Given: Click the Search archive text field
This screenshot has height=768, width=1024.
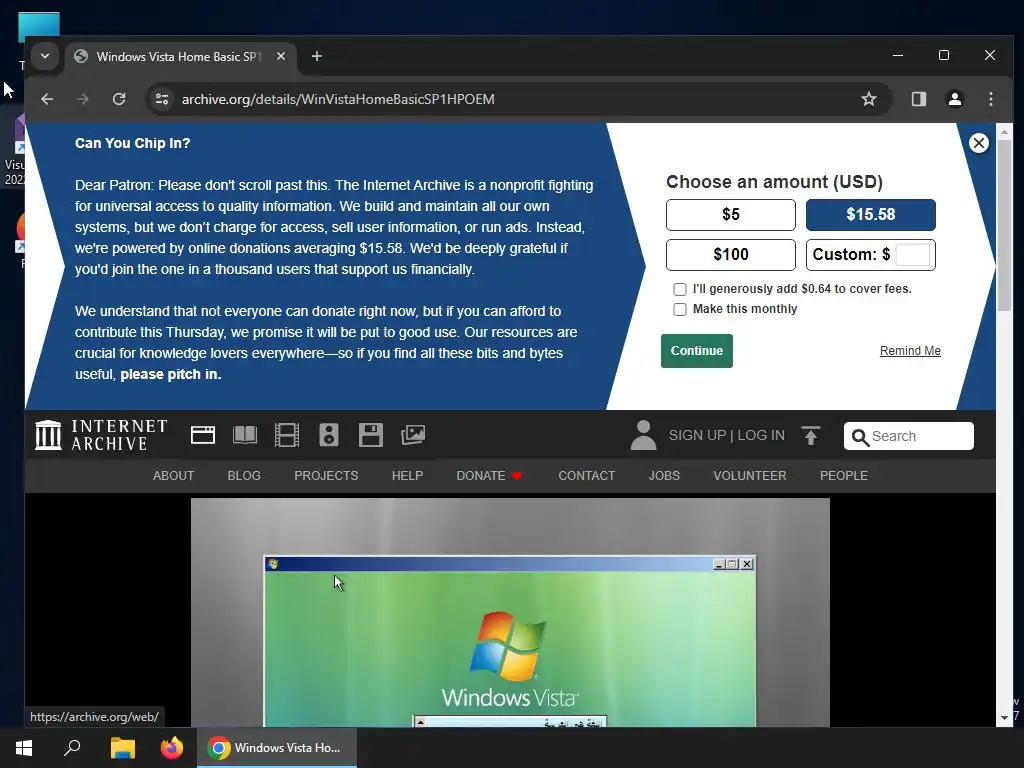Looking at the screenshot, I should click(x=908, y=436).
